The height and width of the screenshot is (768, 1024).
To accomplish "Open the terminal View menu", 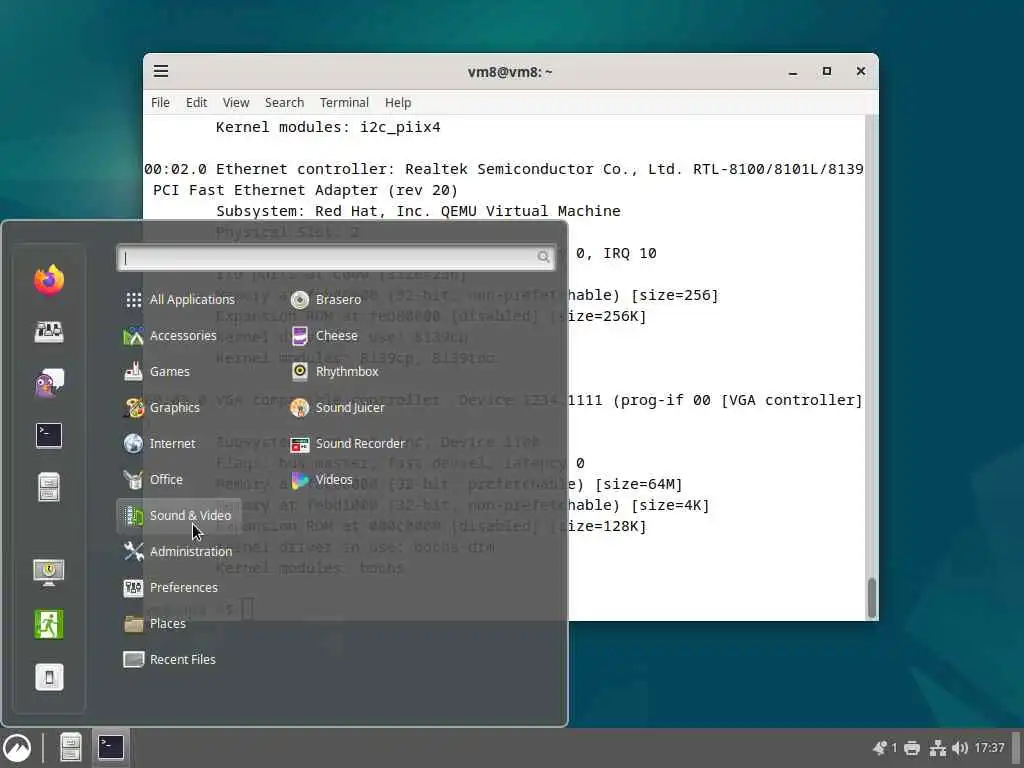I will [x=236, y=103].
